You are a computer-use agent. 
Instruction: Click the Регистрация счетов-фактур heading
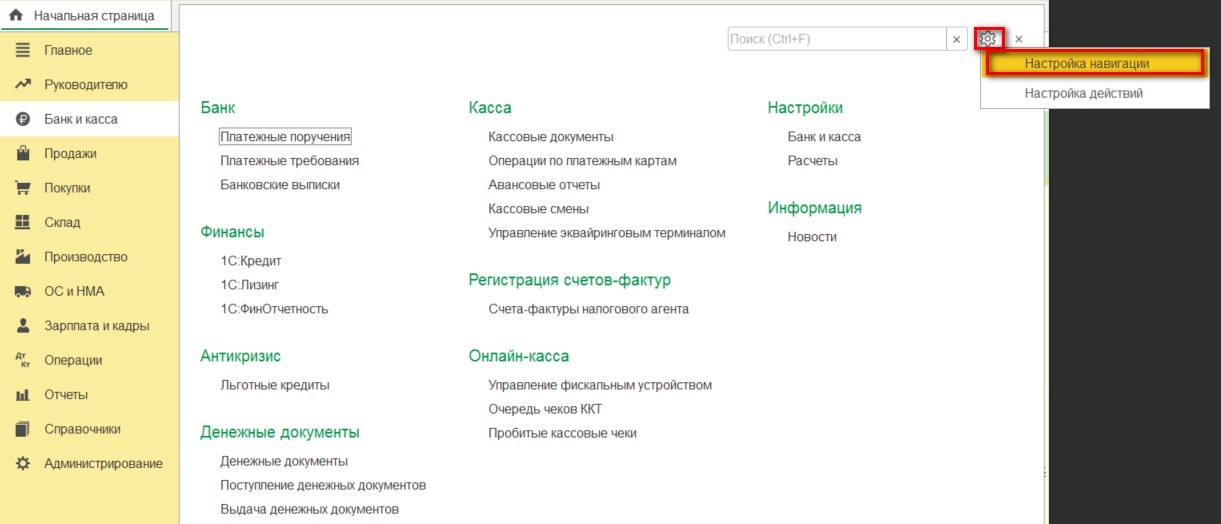[570, 280]
